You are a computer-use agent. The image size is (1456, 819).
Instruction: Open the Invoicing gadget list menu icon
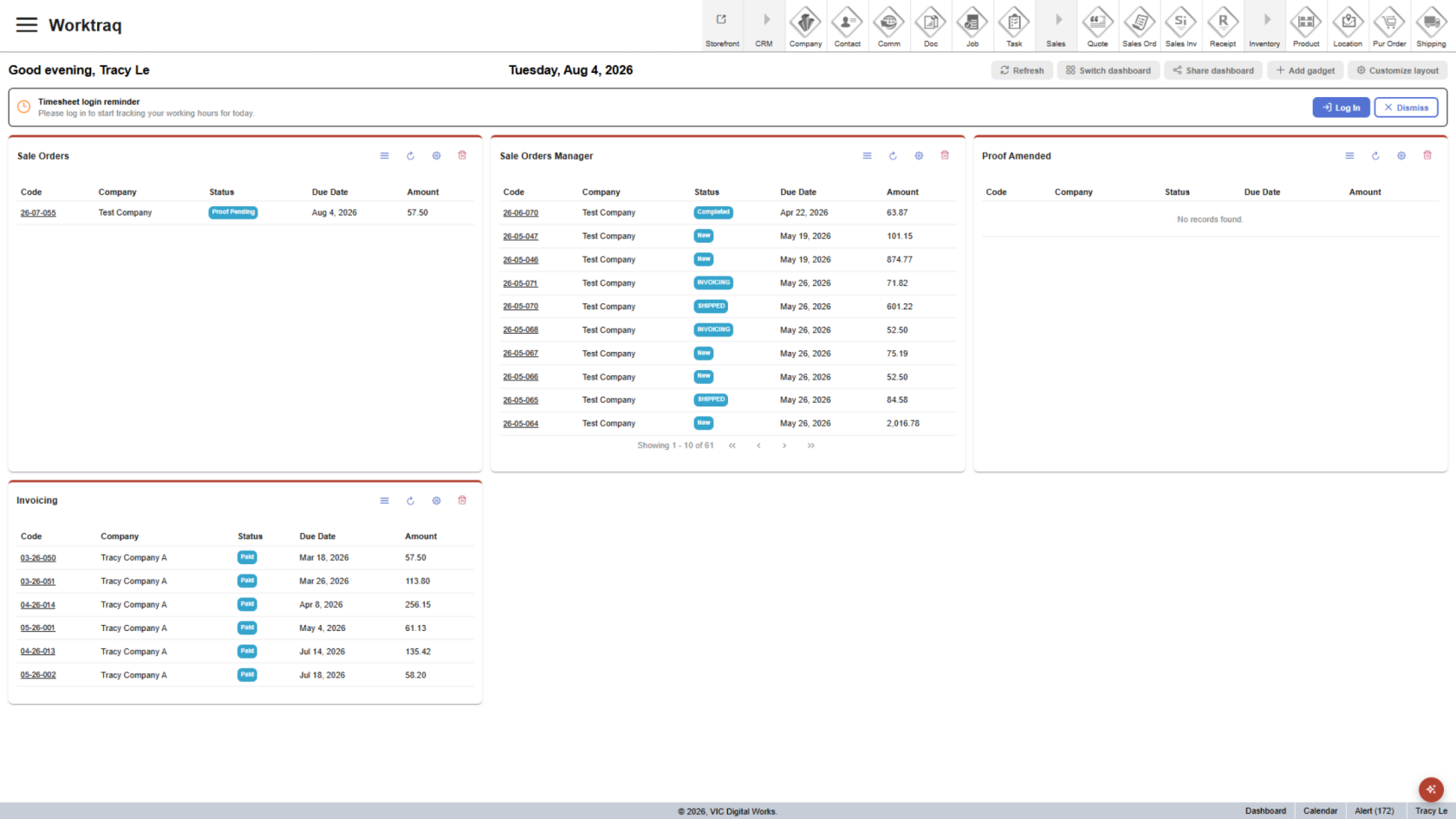[385, 501]
